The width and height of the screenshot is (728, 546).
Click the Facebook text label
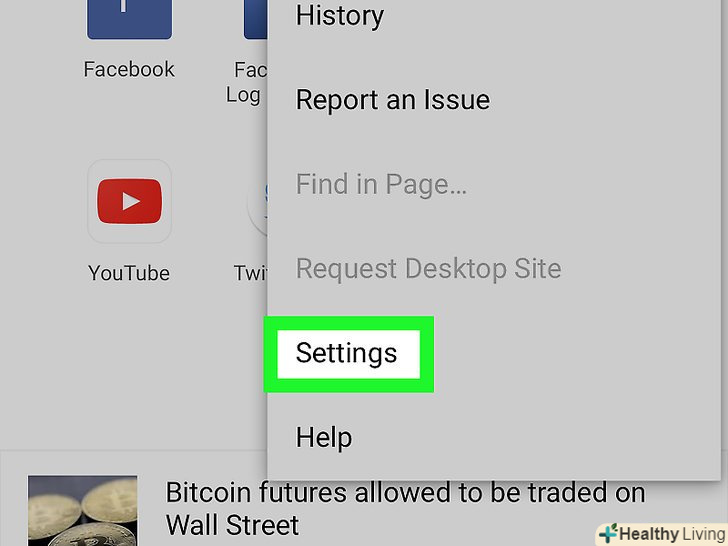click(129, 70)
